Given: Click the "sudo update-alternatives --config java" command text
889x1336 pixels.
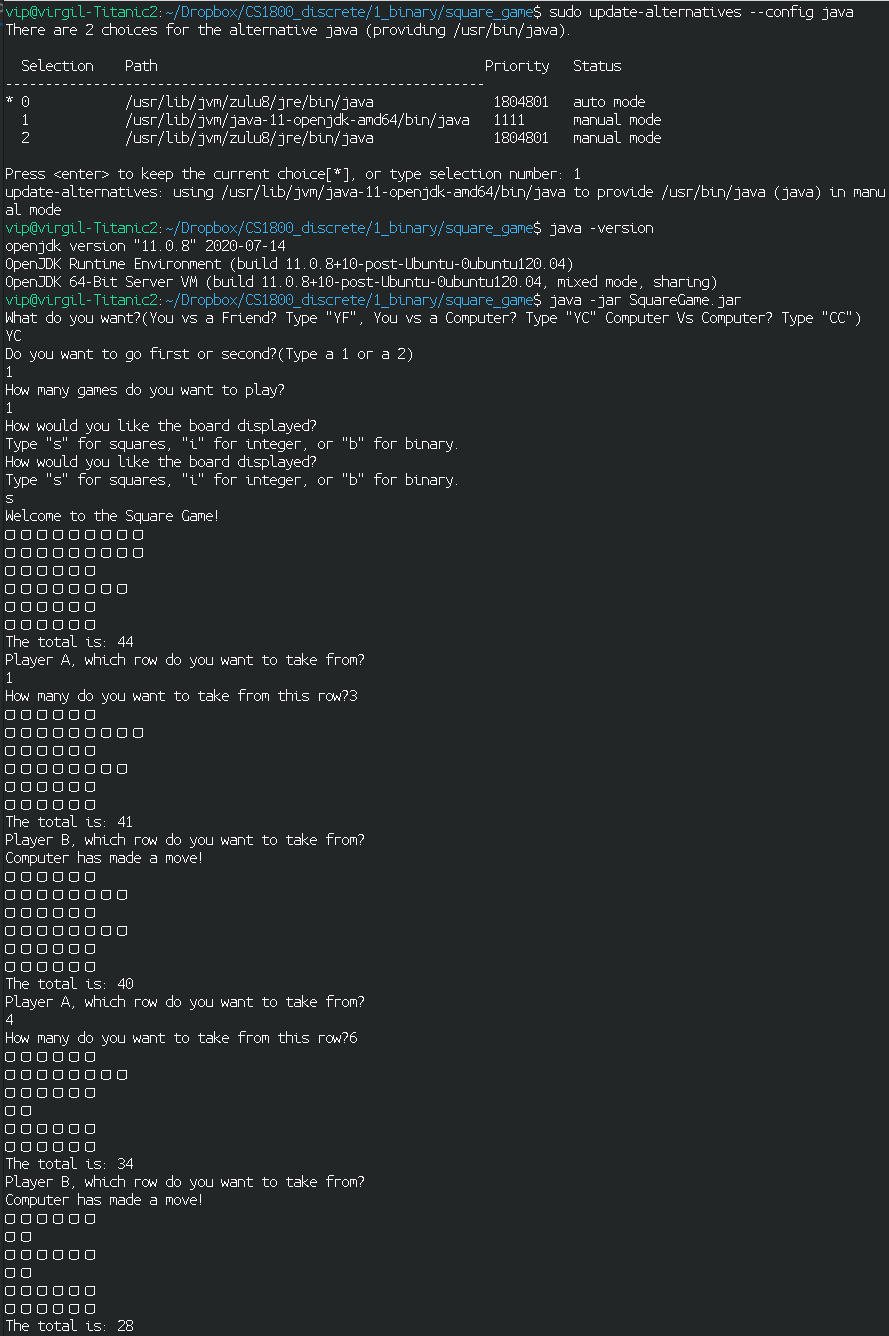Looking at the screenshot, I should click(701, 12).
